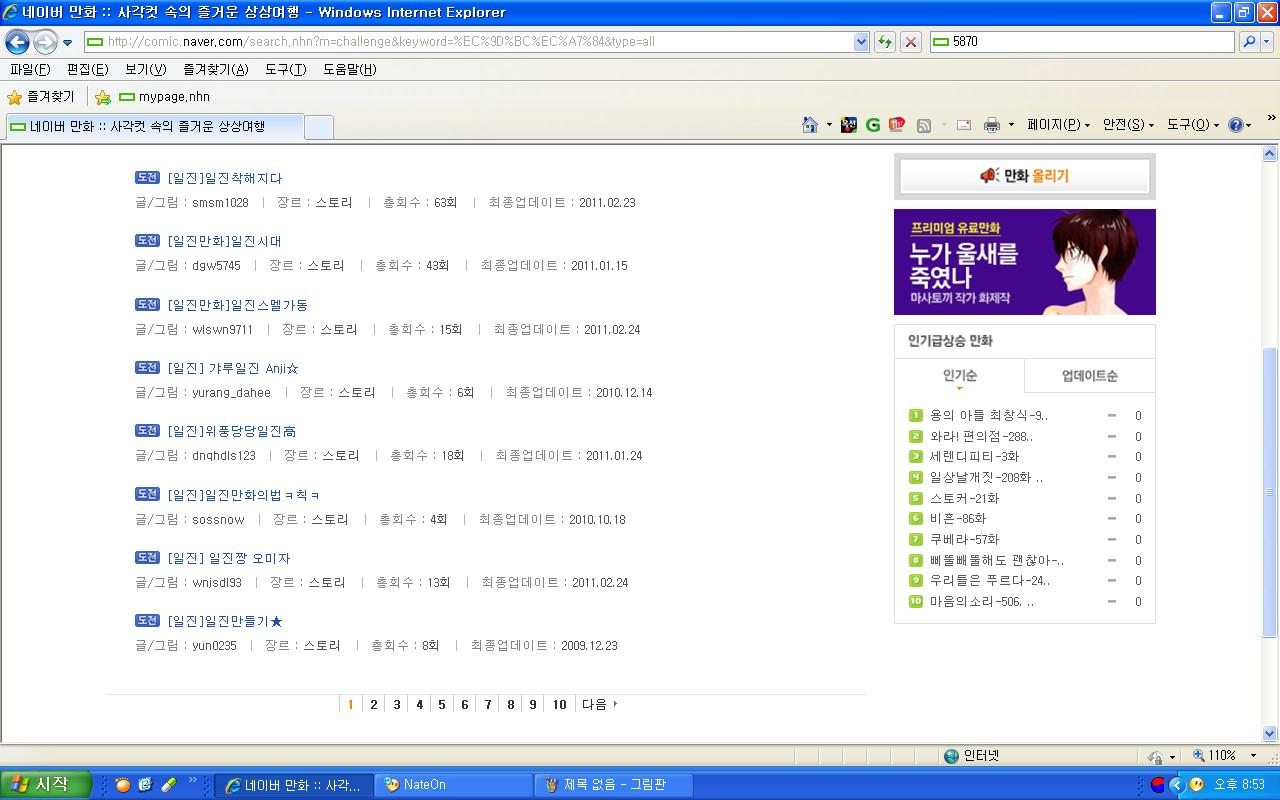1280x800 pixels.
Task: Open the [일진]위풍당당일진高 comic link
Action: [x=231, y=431]
